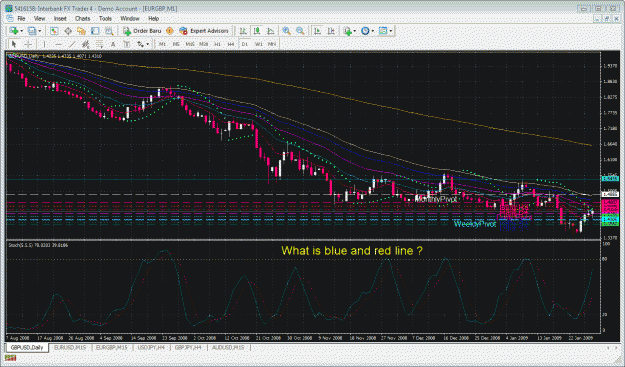
Task: Switch to candlestick chart display
Action: [257, 31]
